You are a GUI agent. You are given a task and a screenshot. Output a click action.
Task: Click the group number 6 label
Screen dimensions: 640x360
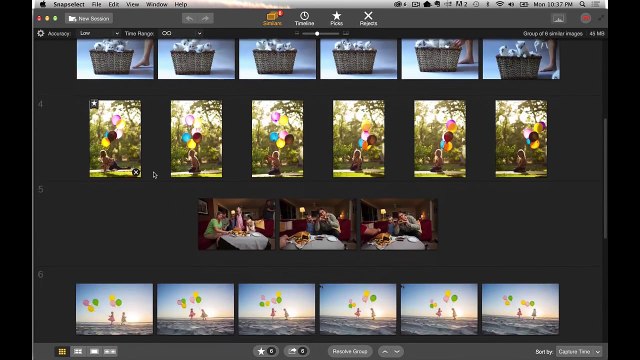(40, 274)
